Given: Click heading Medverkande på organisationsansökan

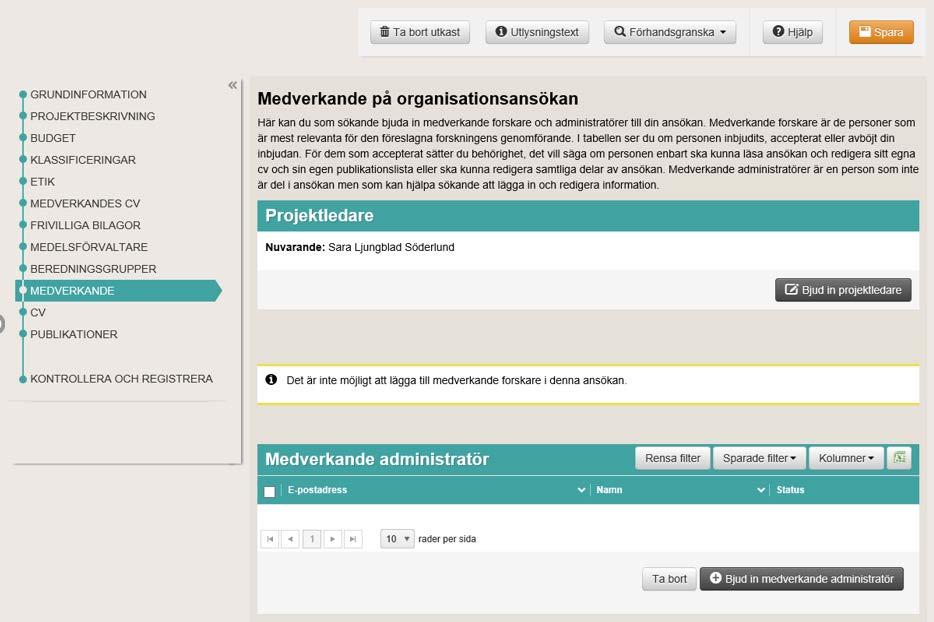Looking at the screenshot, I should point(418,98).
